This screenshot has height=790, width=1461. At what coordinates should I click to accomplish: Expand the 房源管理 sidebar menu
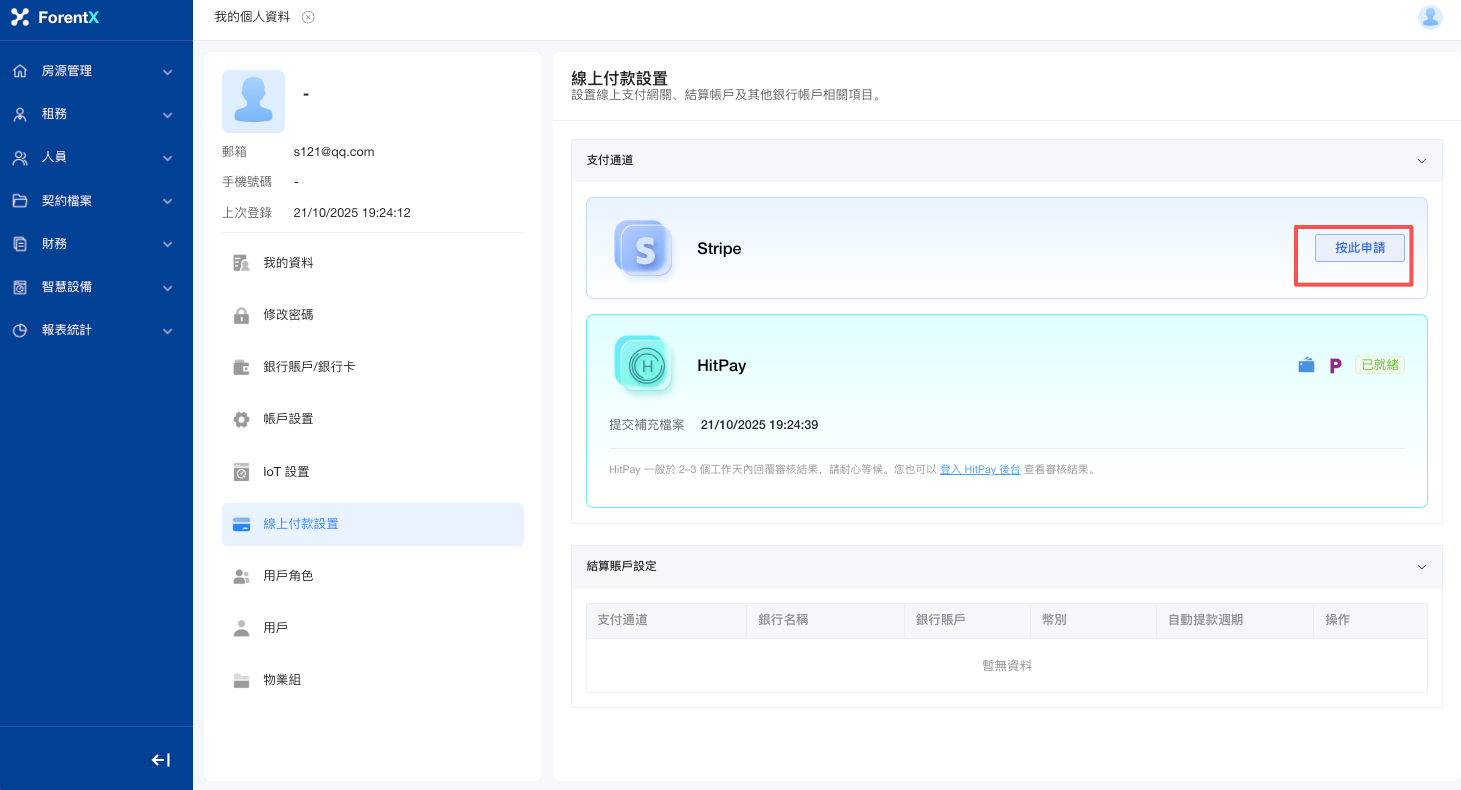(x=96, y=71)
